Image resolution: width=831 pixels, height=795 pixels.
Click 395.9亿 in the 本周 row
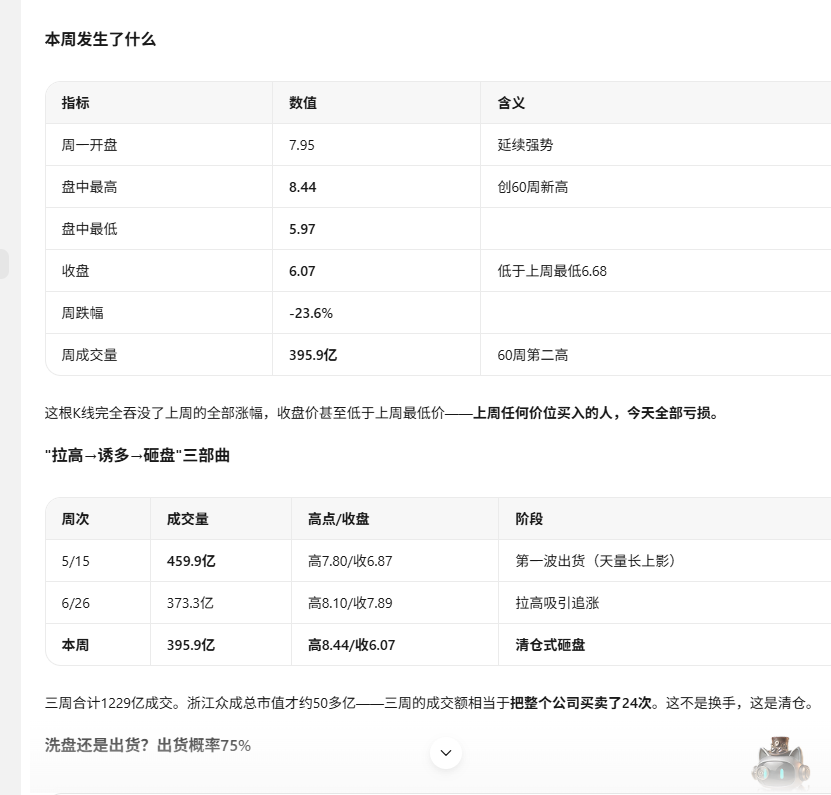coord(191,644)
